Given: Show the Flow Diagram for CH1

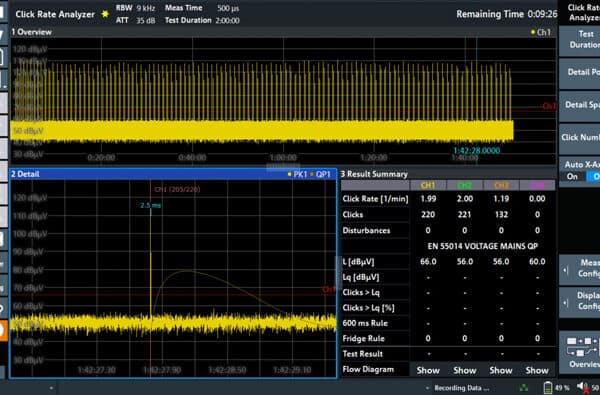Looking at the screenshot, I should coord(428,370).
